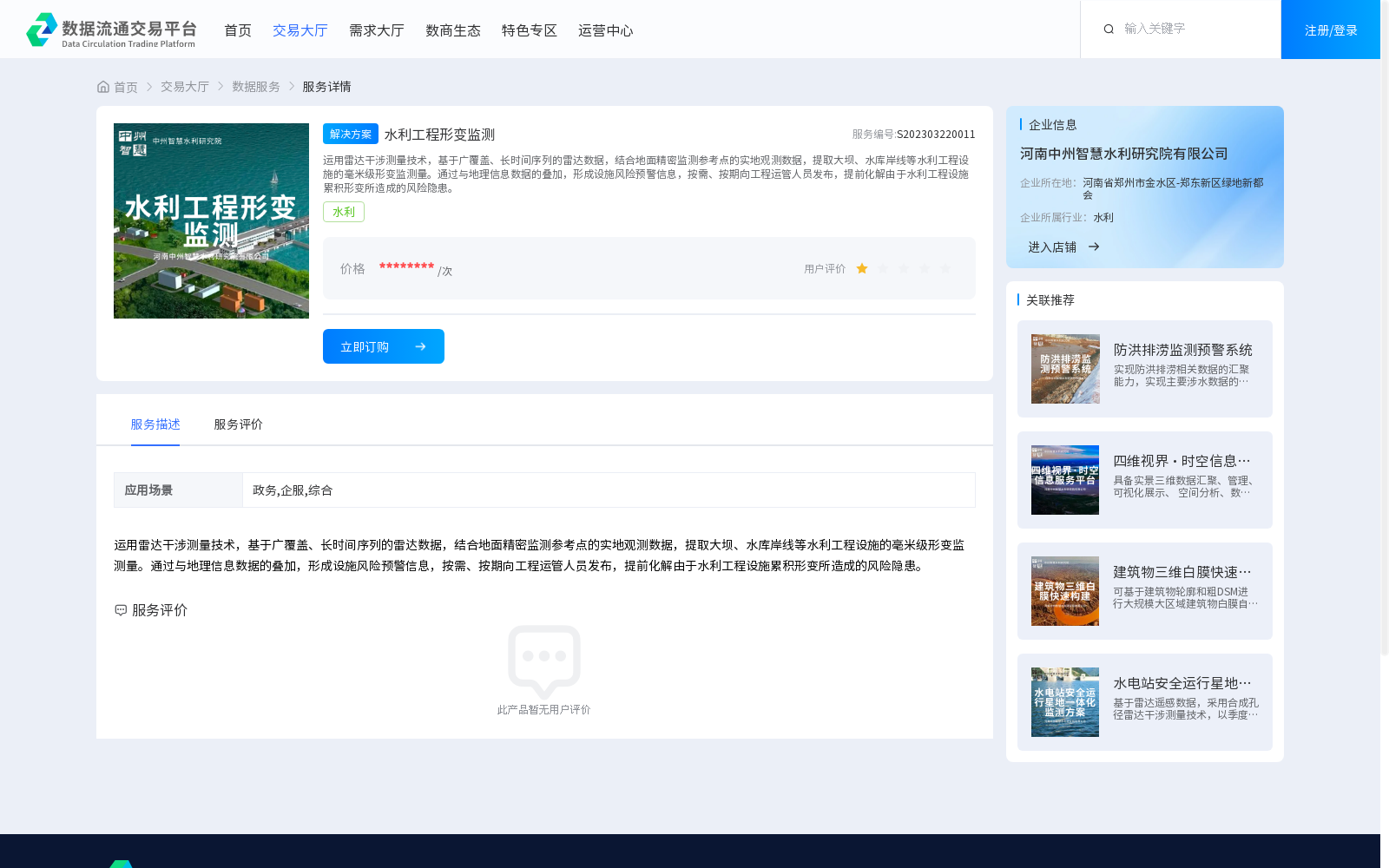Click the 水利工程形变监测 product image
The image size is (1389, 868).
click(x=211, y=220)
